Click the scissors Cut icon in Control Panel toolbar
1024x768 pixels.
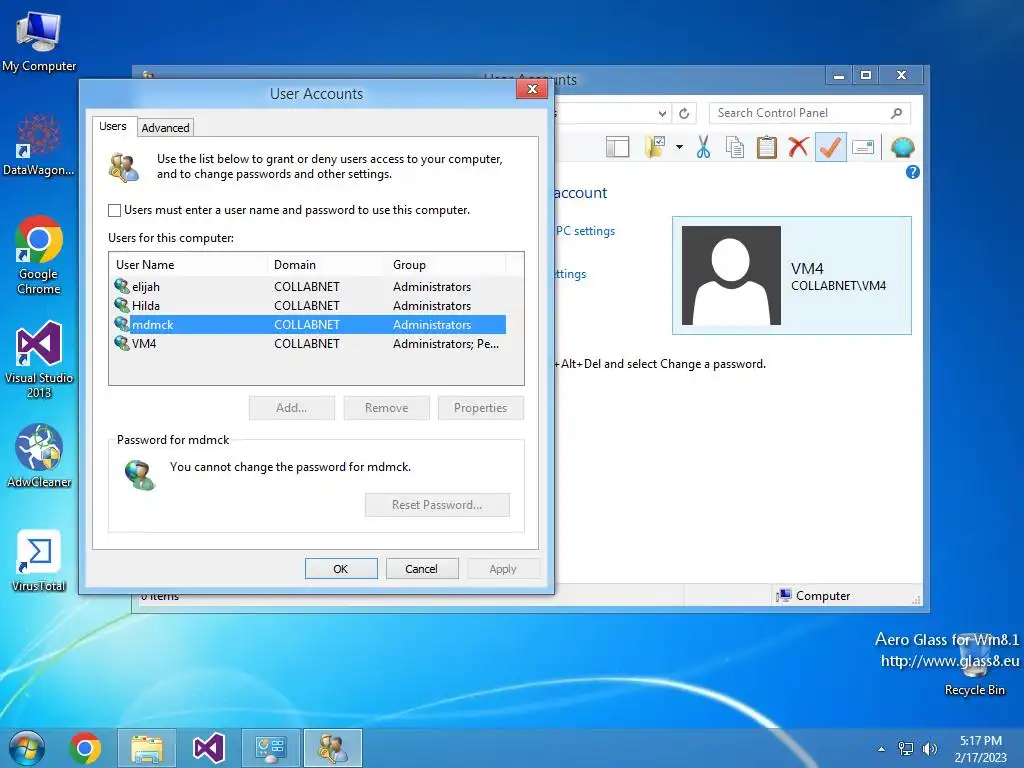[x=703, y=147]
